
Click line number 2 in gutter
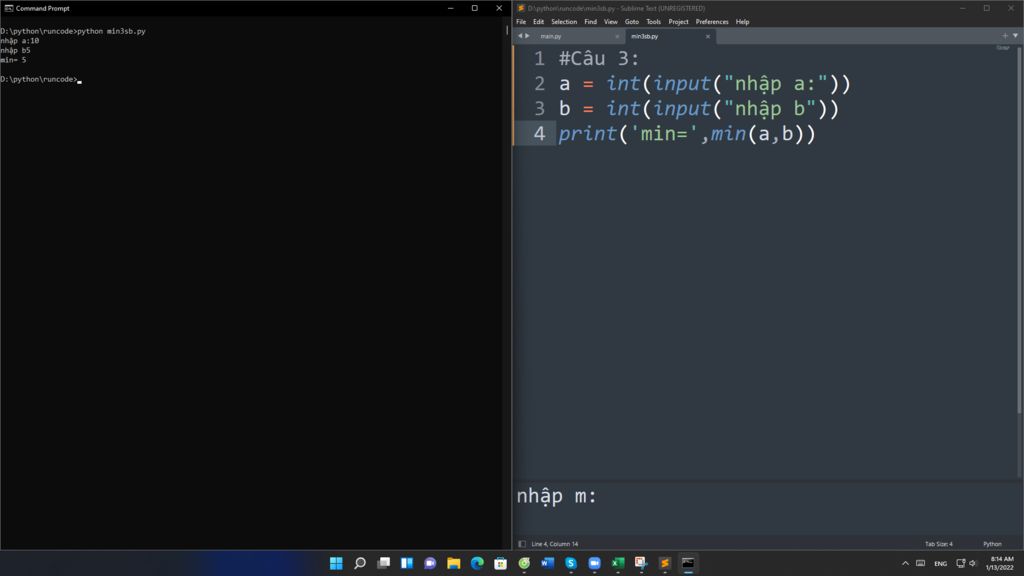pos(539,84)
